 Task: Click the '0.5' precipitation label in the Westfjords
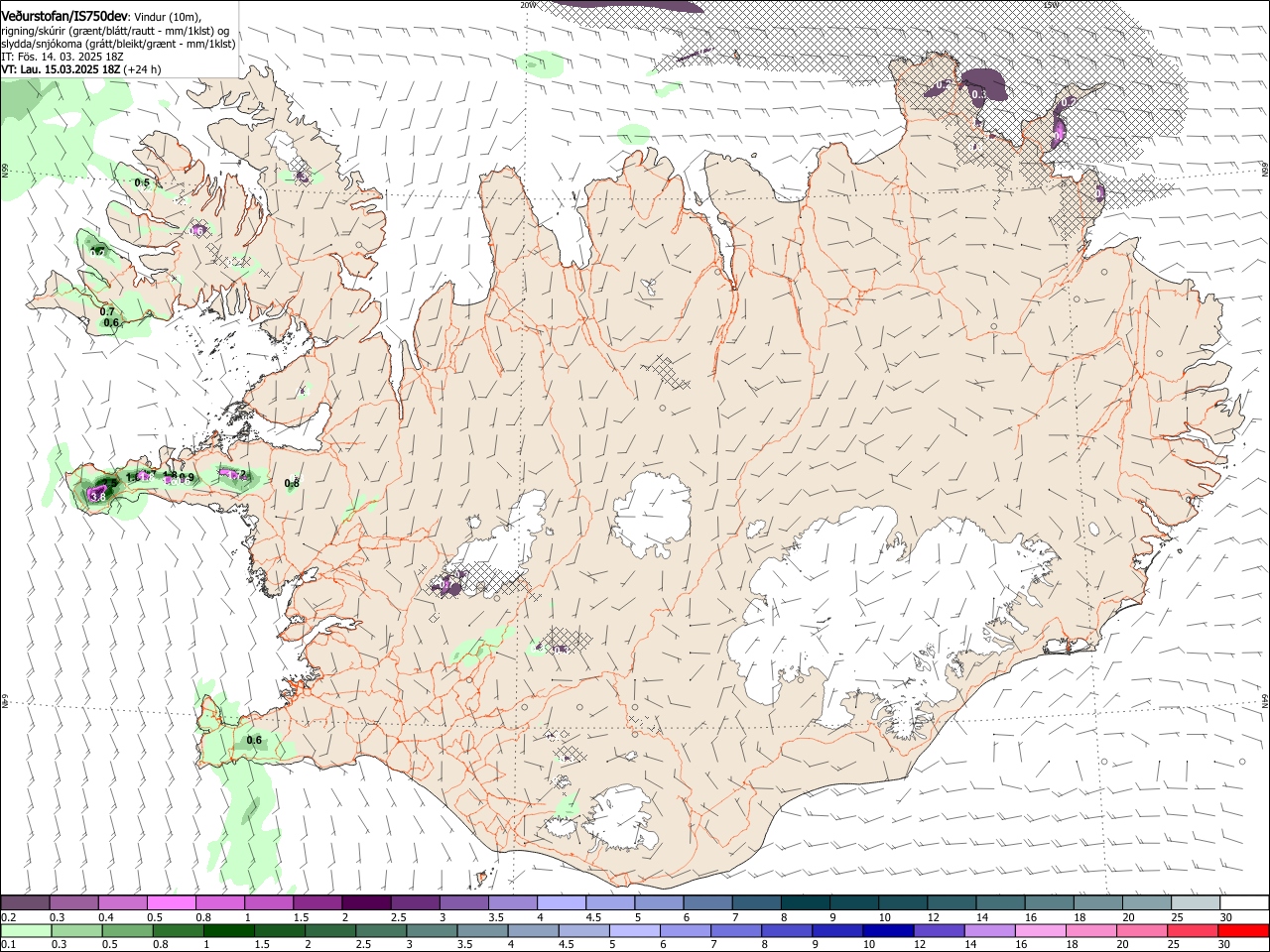pos(142,182)
